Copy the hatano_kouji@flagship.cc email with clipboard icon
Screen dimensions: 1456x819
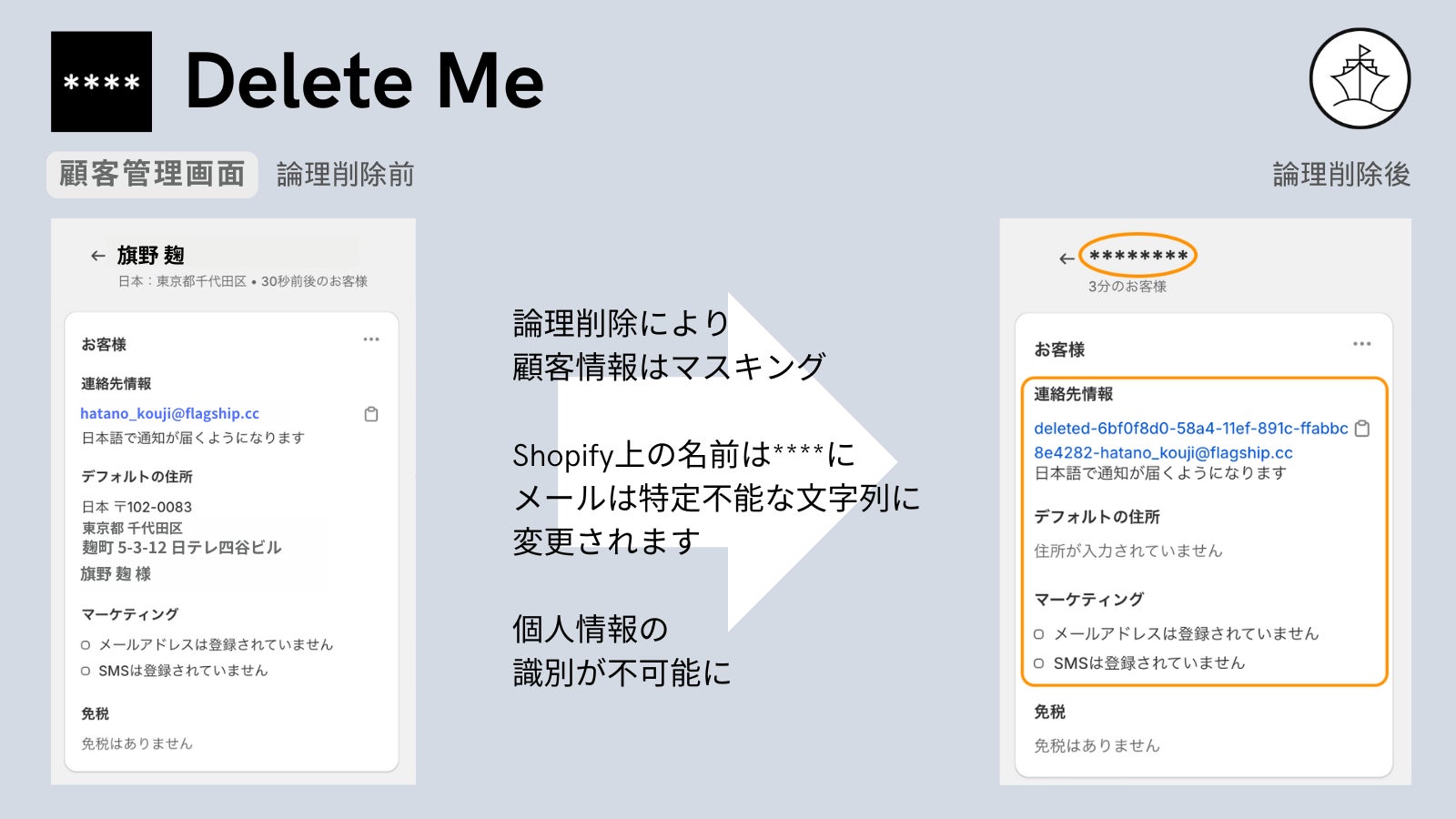pyautogui.click(x=371, y=414)
